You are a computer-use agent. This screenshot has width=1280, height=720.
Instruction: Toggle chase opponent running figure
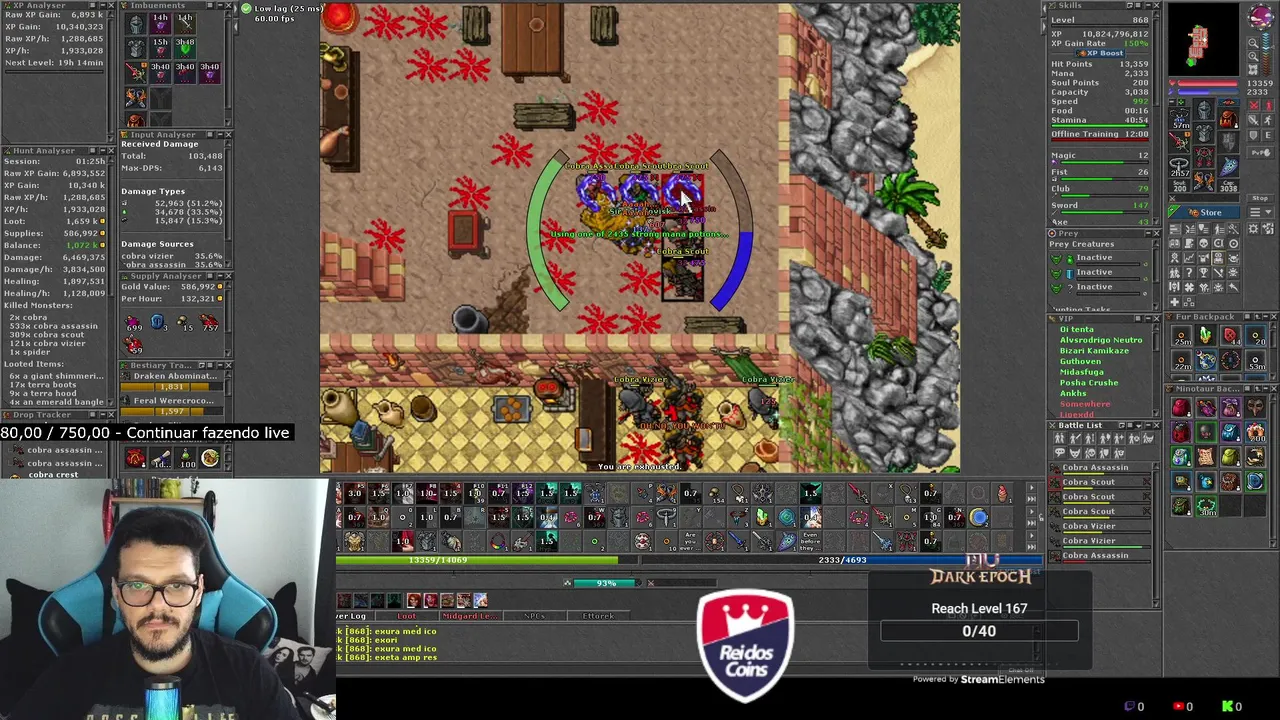[1269, 120]
